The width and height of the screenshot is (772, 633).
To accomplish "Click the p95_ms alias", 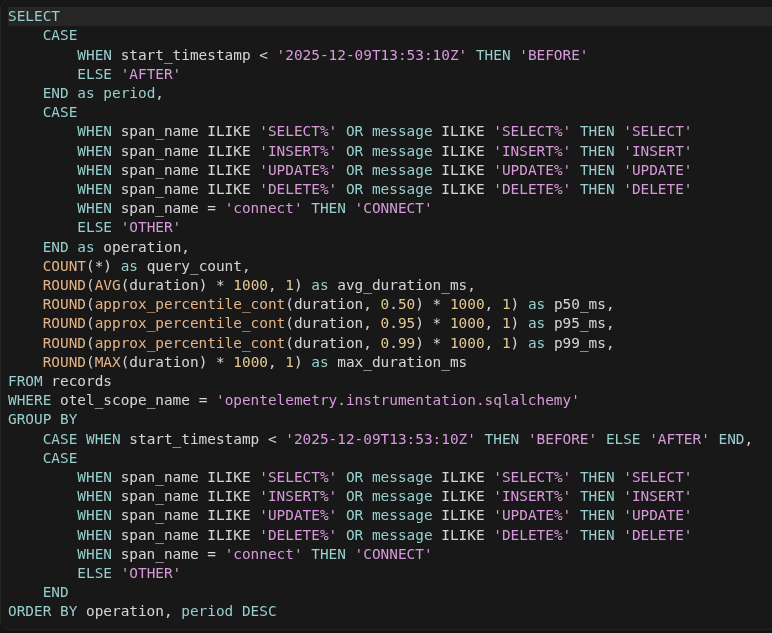I will tap(579, 324).
